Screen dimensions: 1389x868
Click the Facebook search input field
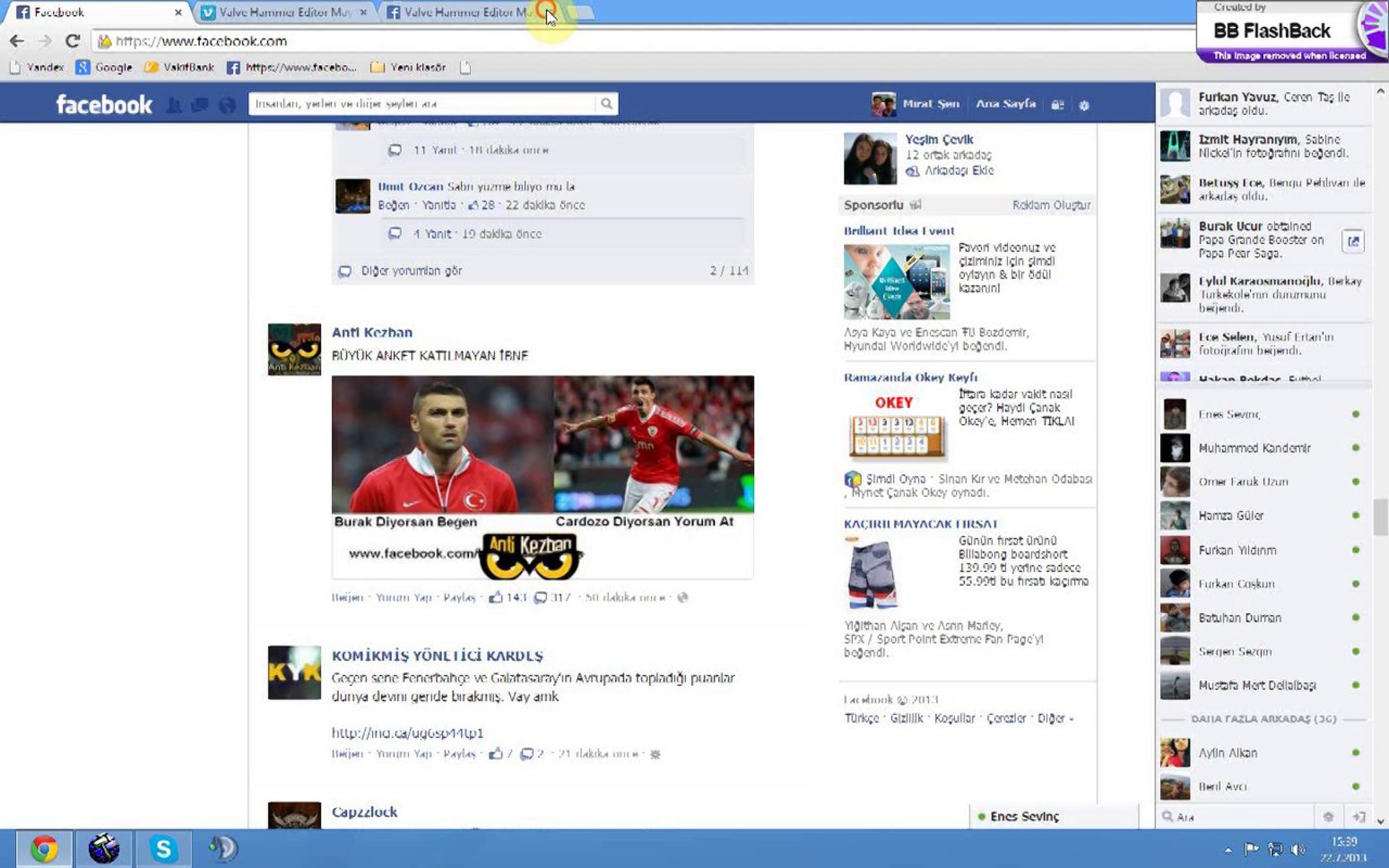421,104
